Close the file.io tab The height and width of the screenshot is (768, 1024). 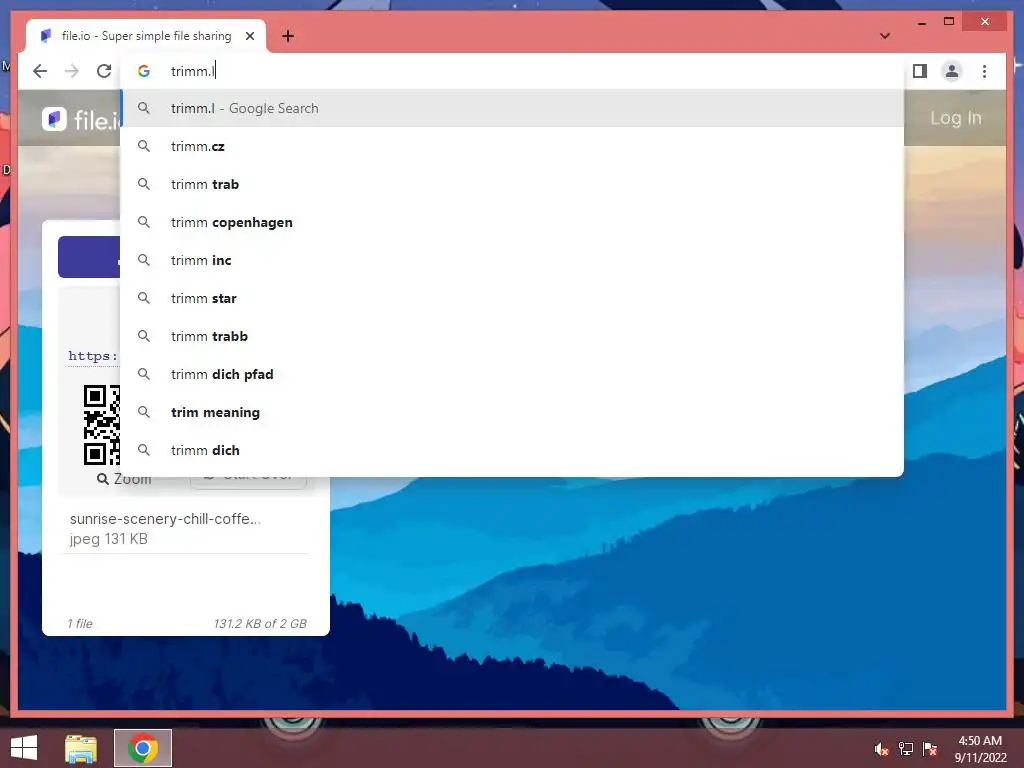(x=249, y=37)
